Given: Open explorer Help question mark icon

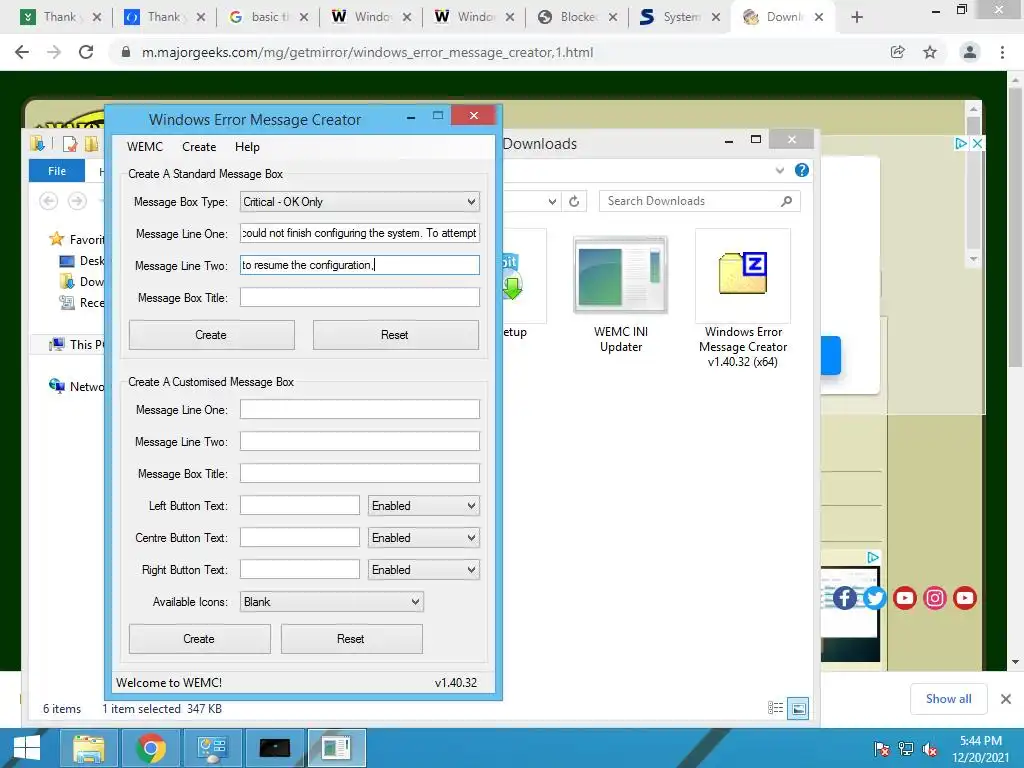Looking at the screenshot, I should tap(802, 170).
